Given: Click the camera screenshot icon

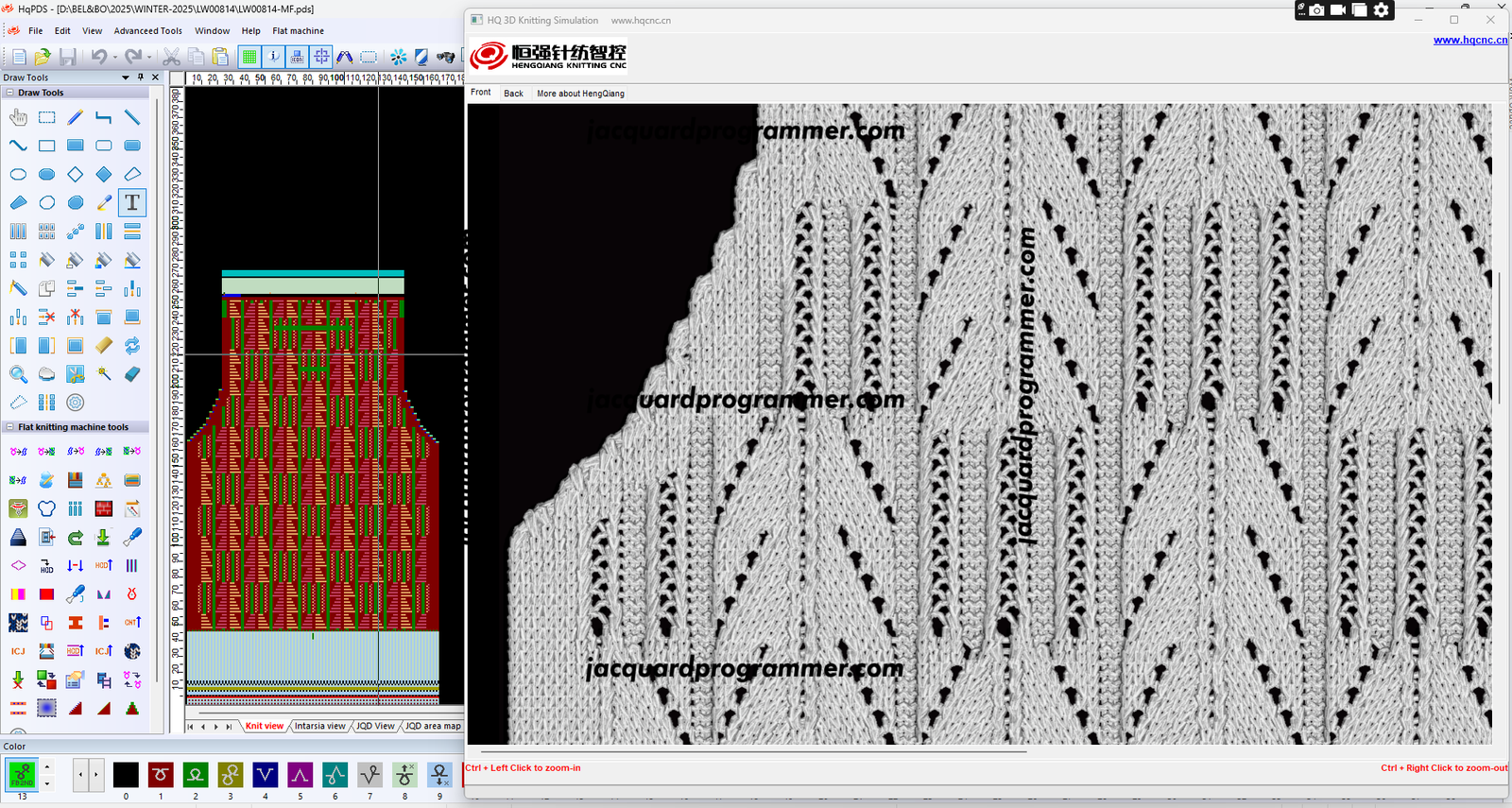Looking at the screenshot, I should [x=1316, y=9].
